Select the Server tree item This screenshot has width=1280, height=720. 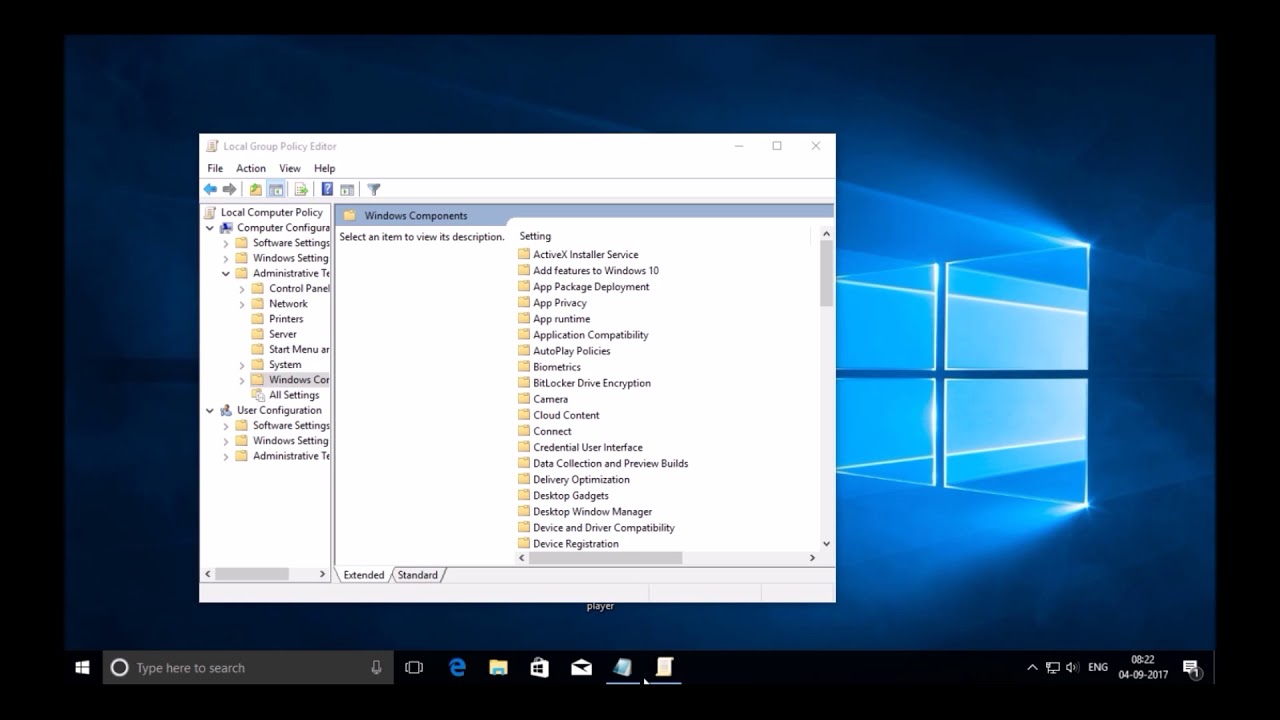coord(283,334)
